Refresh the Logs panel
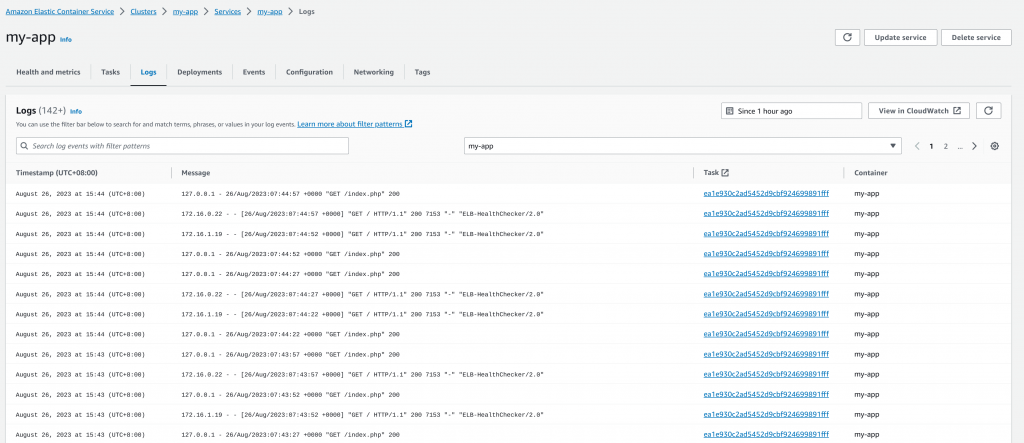 (x=989, y=111)
